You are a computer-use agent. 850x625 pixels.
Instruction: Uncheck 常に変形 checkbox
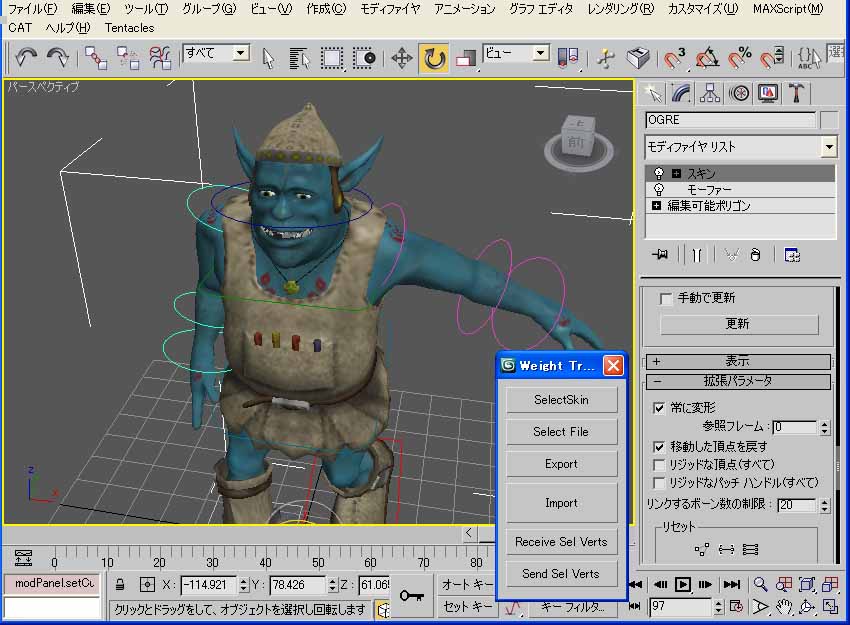pos(659,408)
